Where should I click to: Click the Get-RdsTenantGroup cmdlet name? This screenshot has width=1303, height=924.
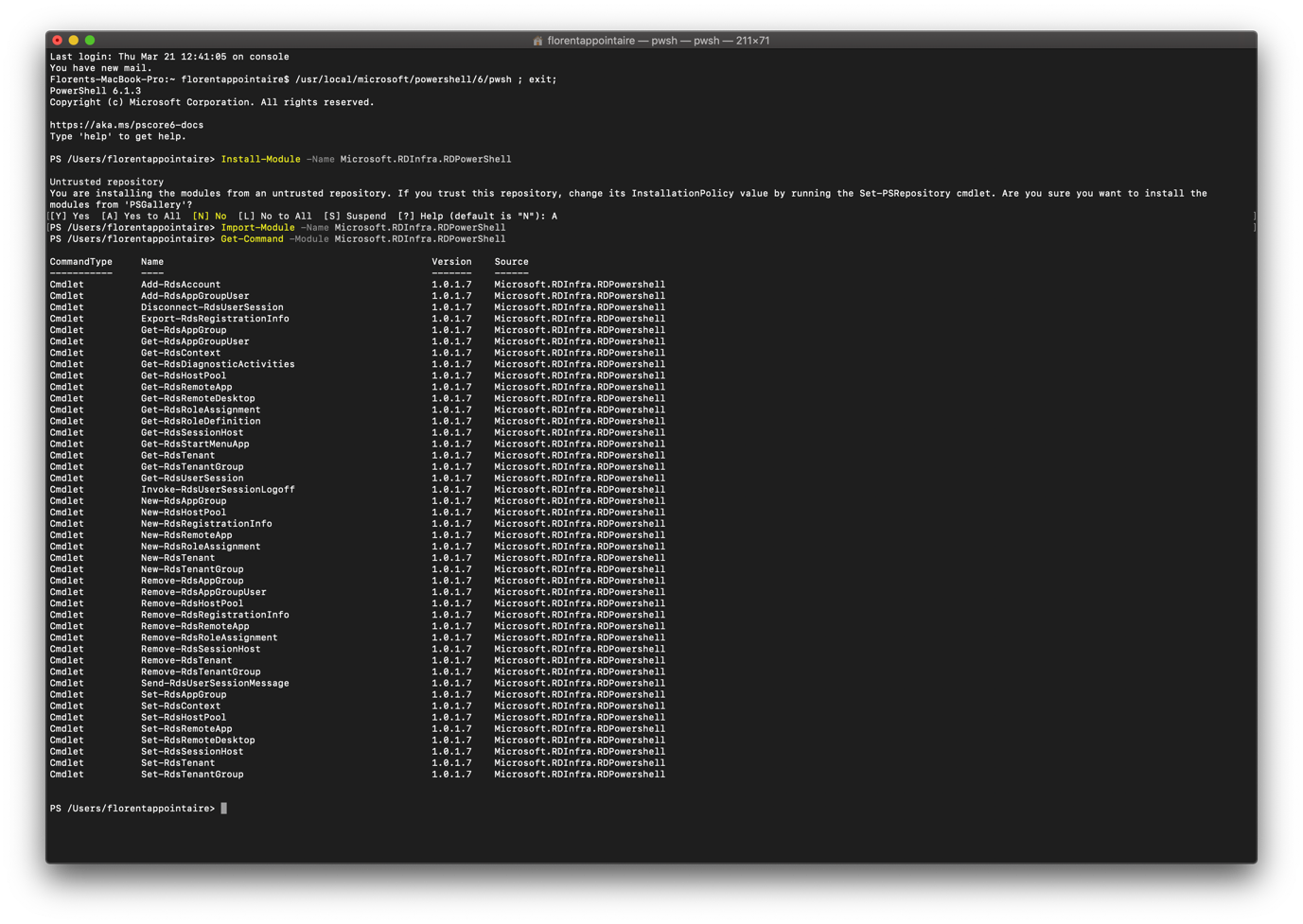192,466
